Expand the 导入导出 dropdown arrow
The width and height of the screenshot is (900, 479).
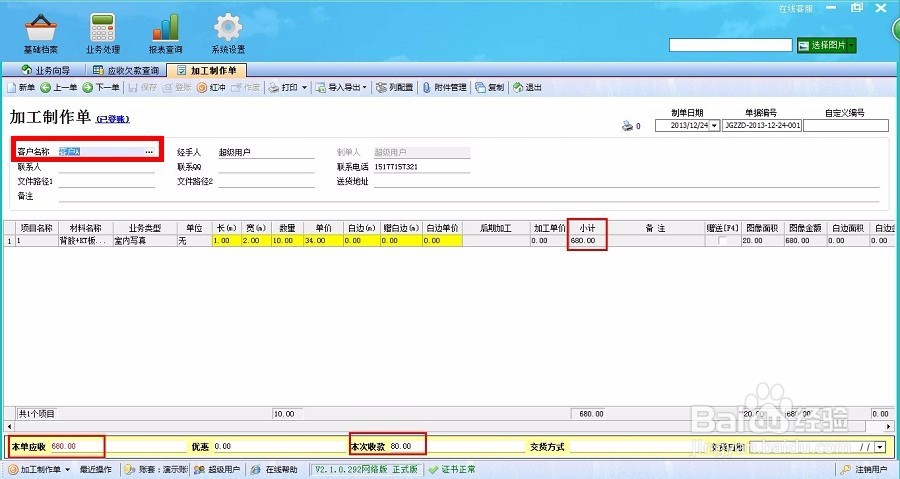coord(364,88)
